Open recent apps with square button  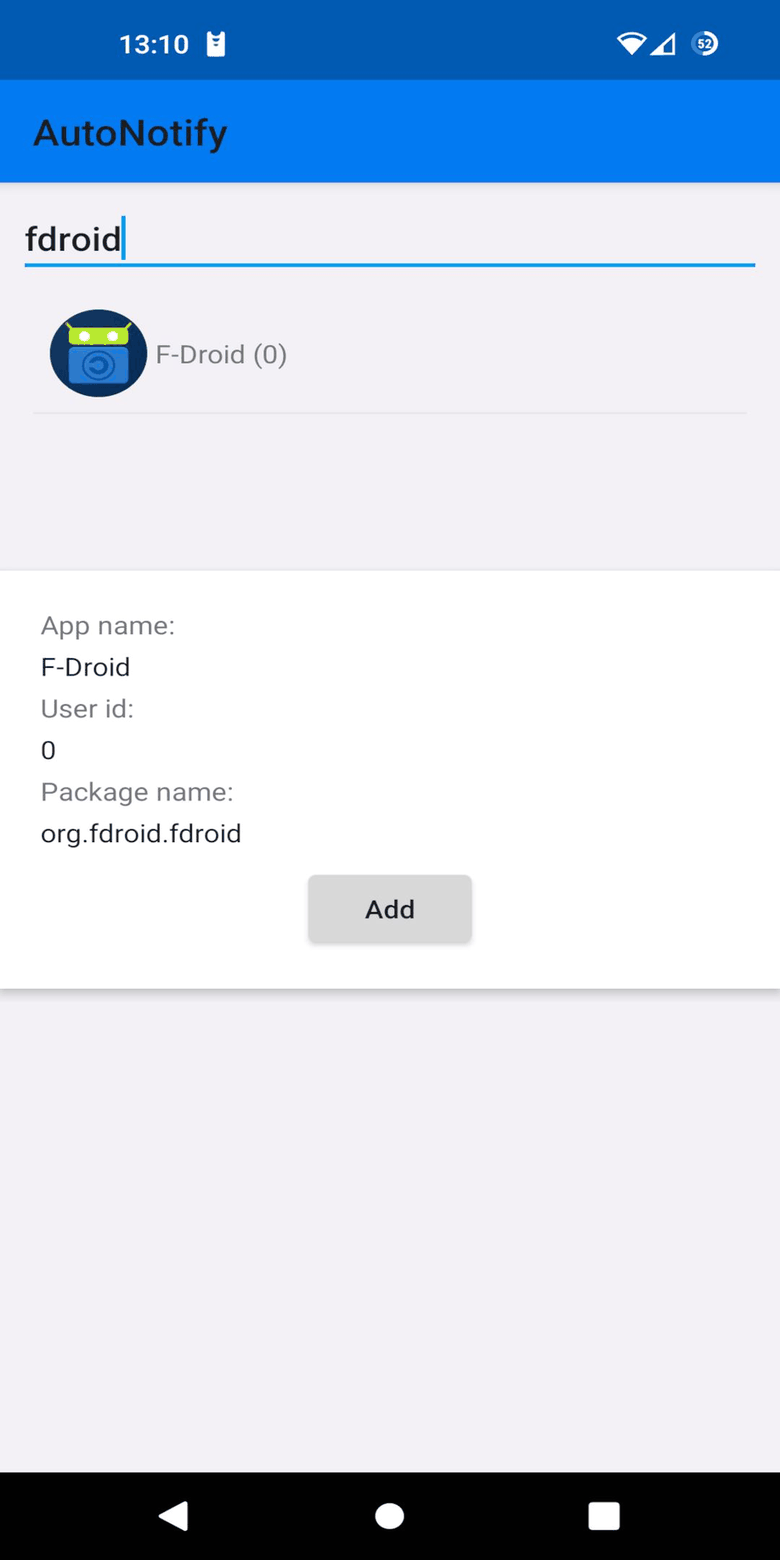click(x=604, y=1516)
